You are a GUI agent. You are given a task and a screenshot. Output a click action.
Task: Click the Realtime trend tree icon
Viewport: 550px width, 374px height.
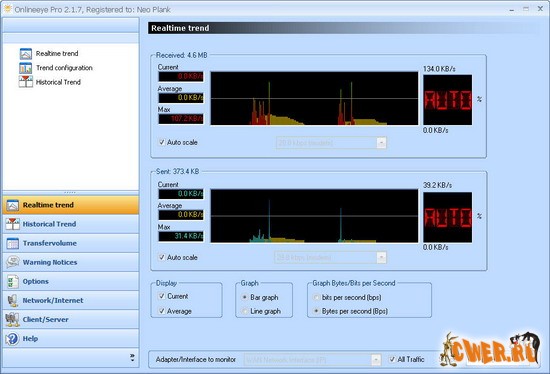26,54
